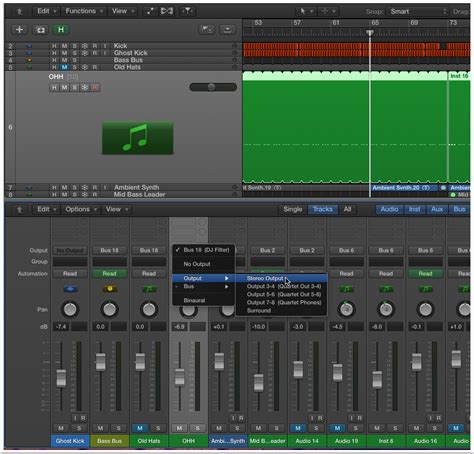Screen dimensions: 474x454
Task: Click the track header flag configuration button
Action: 207,29
